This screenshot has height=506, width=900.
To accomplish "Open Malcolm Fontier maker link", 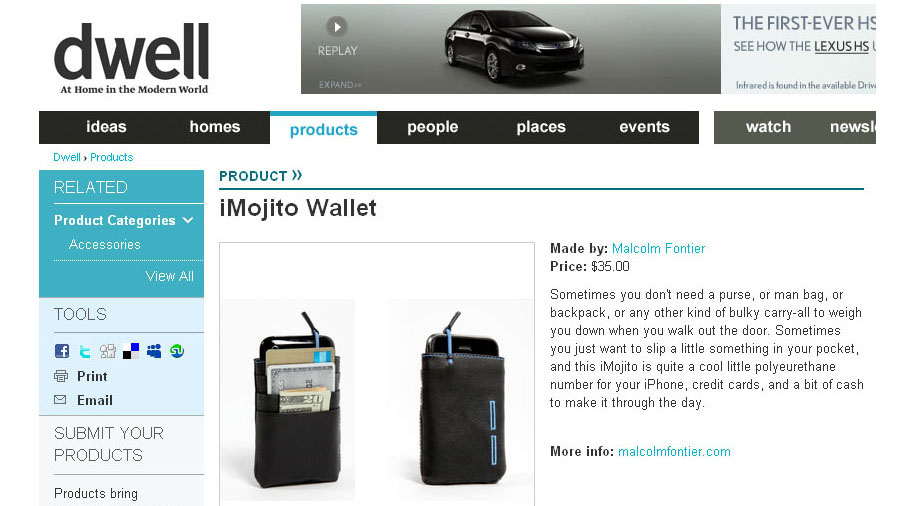I will 658,248.
